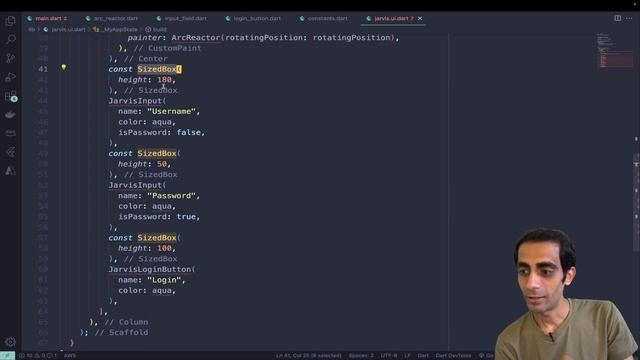This screenshot has height=360, width=640.
Task: Click the lightbulb code action on line 41
Action: (64, 67)
